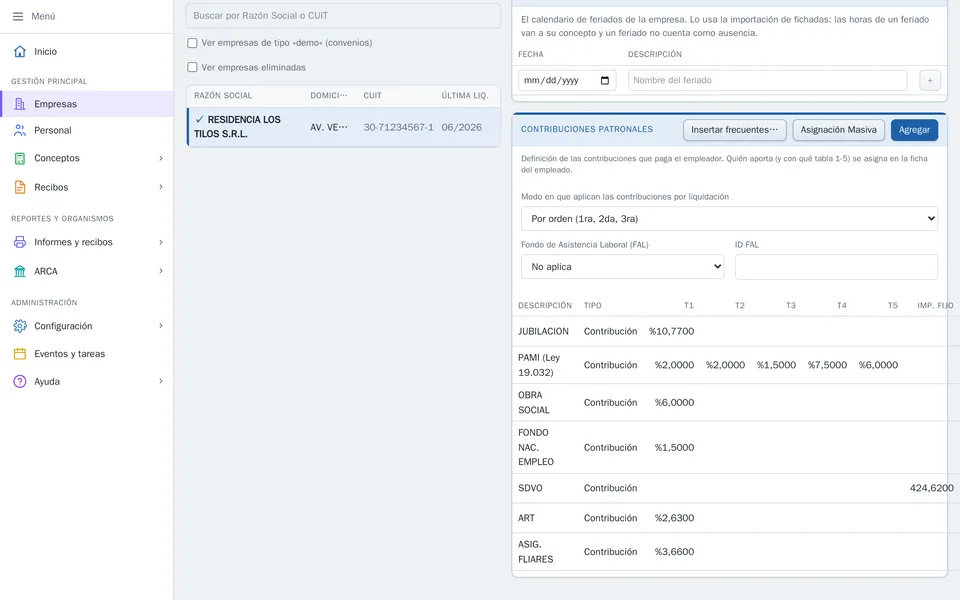
Task: Open the Personal section
Action: [x=87, y=130]
